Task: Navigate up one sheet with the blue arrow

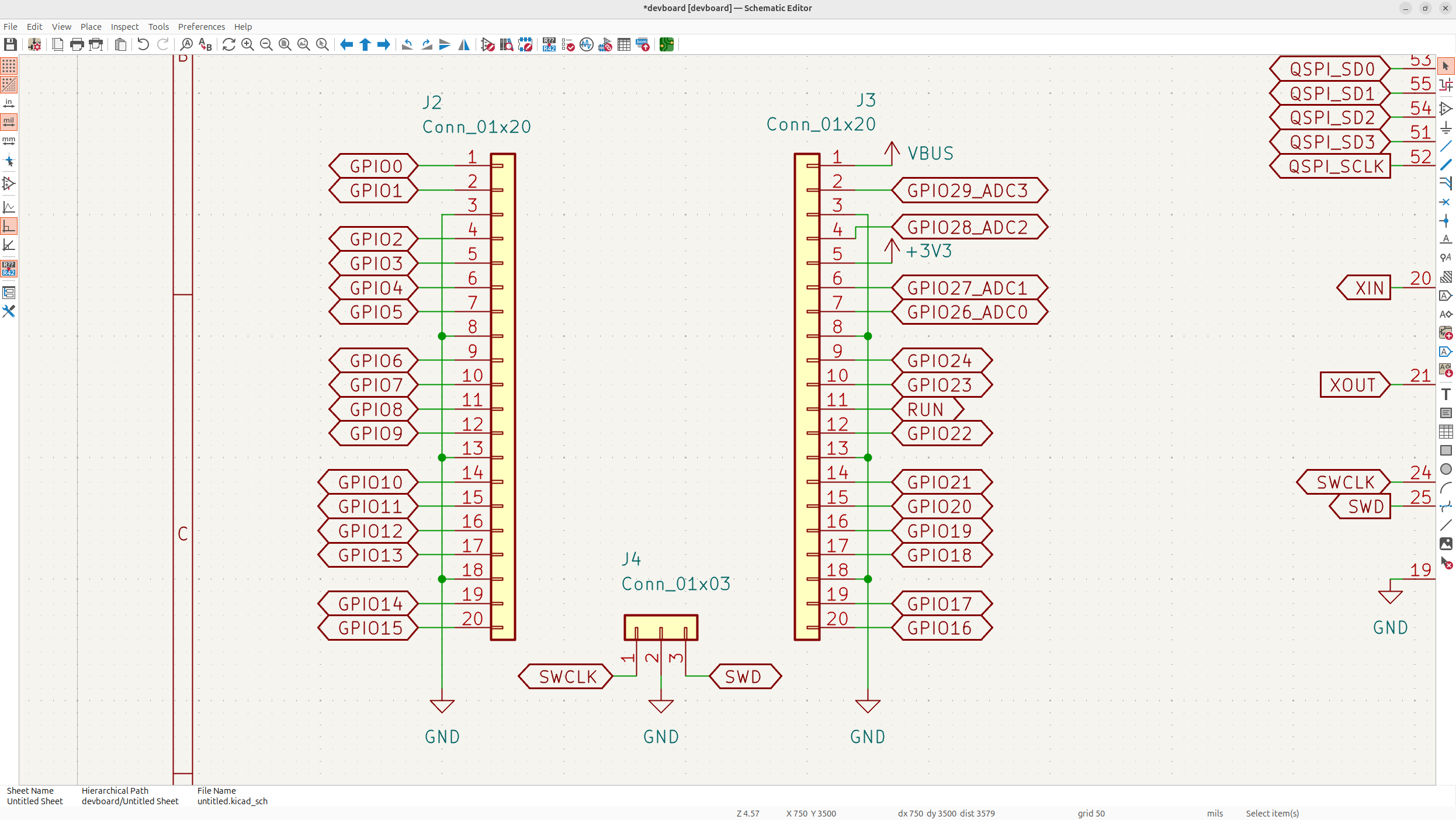Action: pyautogui.click(x=365, y=44)
